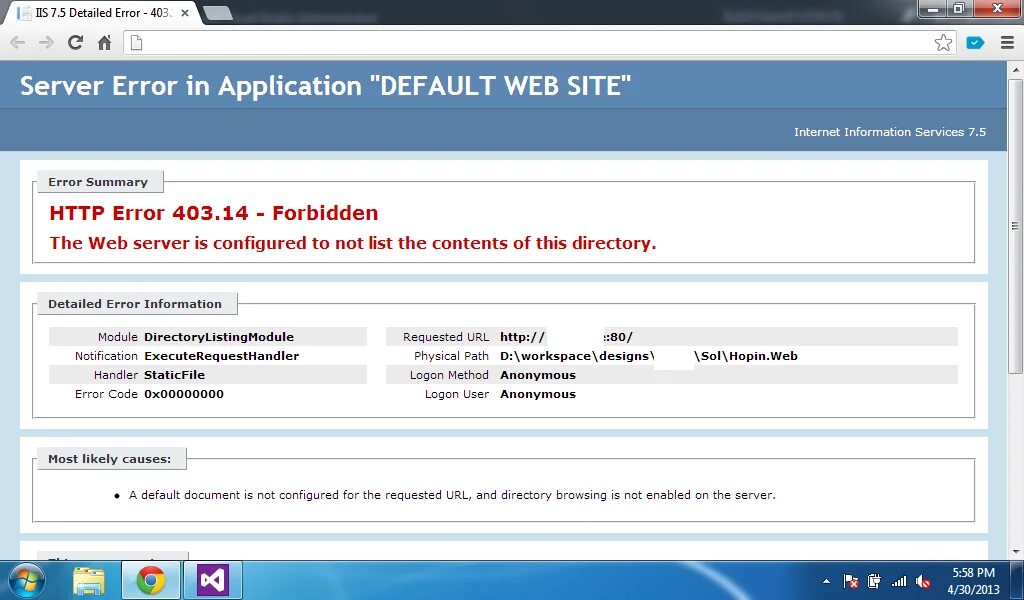Click 'Internet Information Services 7.5' text
Viewport: 1024px width, 600px height.
click(890, 132)
